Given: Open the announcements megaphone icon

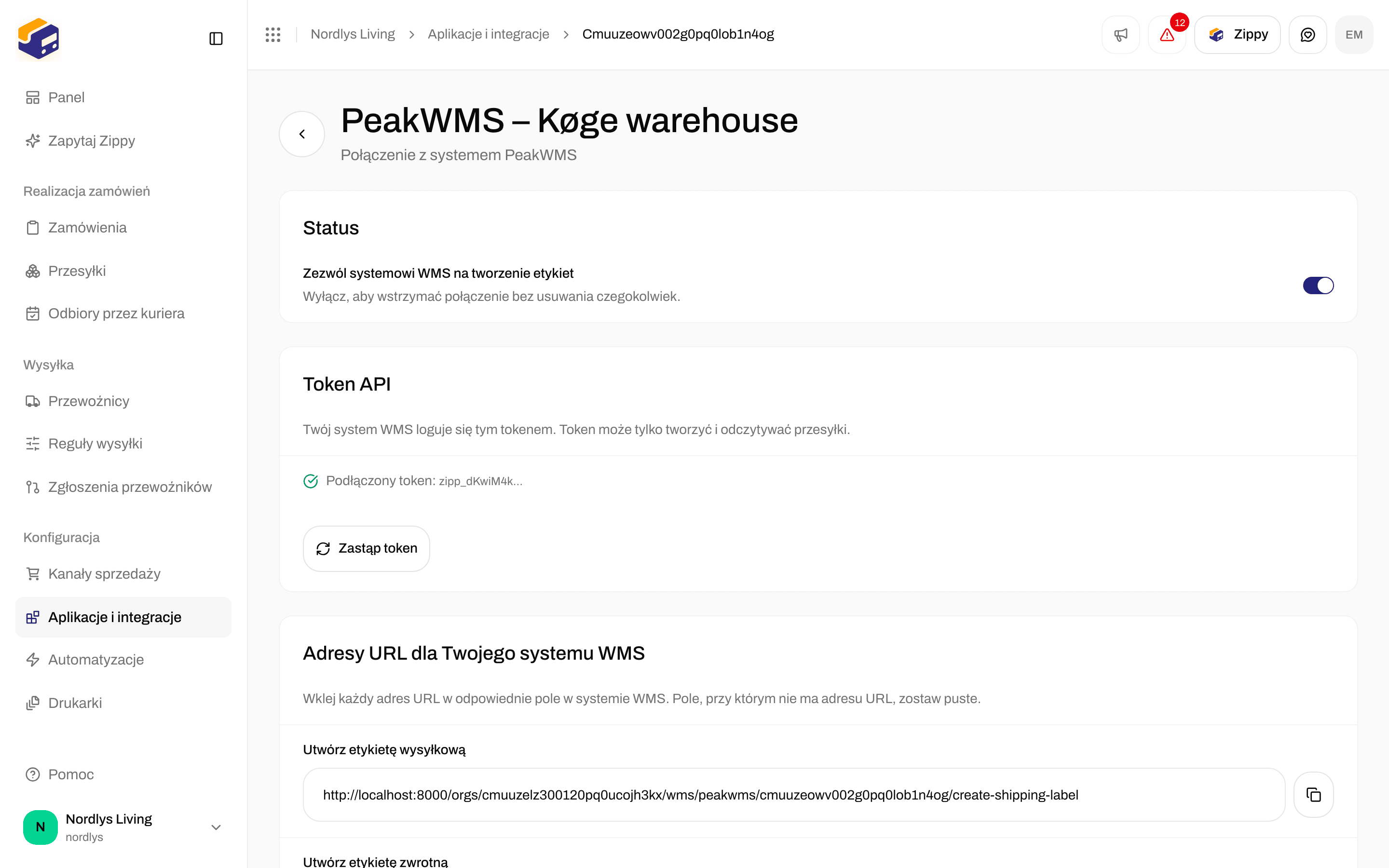Looking at the screenshot, I should [x=1120, y=34].
